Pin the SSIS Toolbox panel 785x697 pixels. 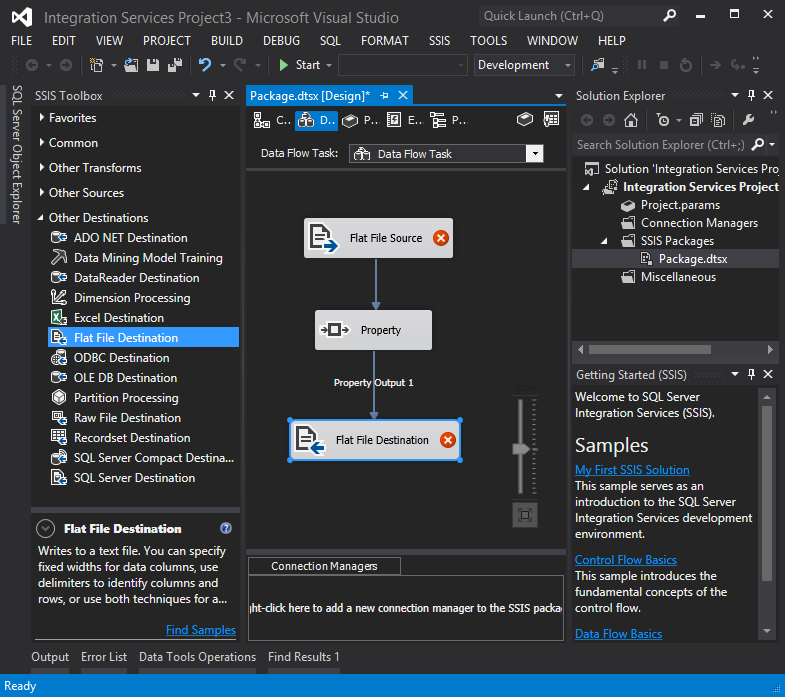tap(212, 96)
